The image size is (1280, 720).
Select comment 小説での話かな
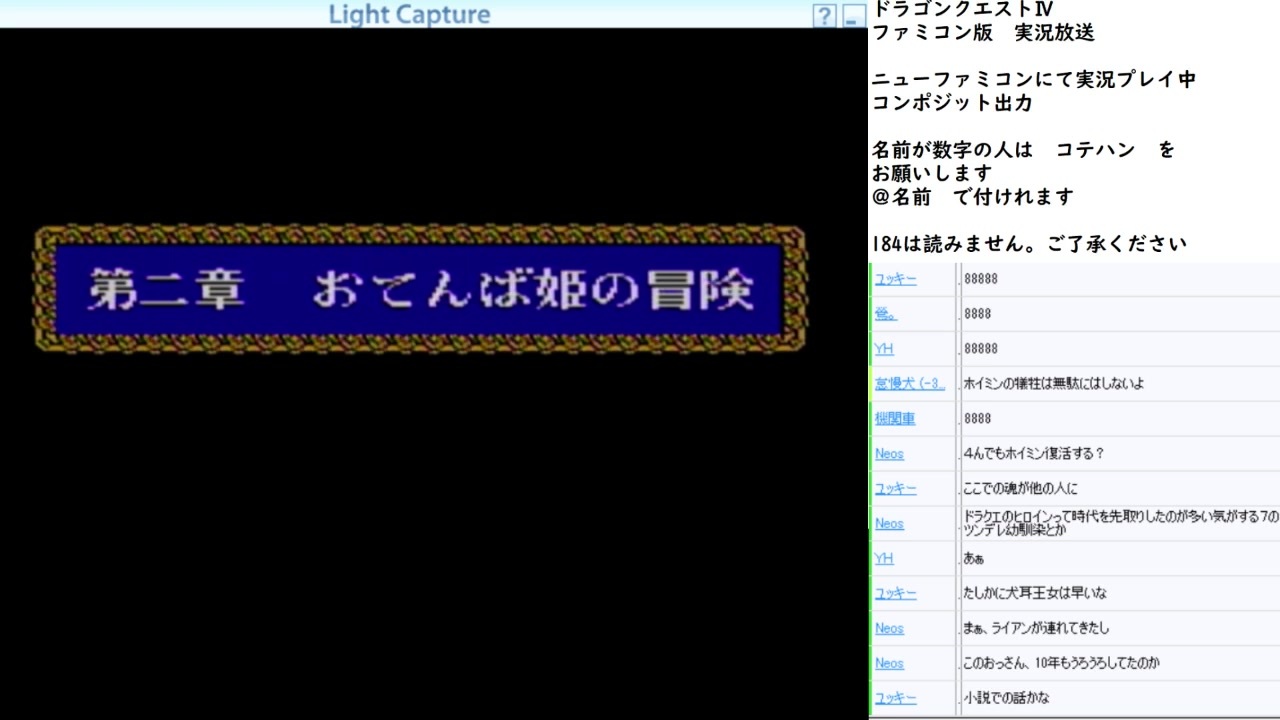pos(1006,699)
